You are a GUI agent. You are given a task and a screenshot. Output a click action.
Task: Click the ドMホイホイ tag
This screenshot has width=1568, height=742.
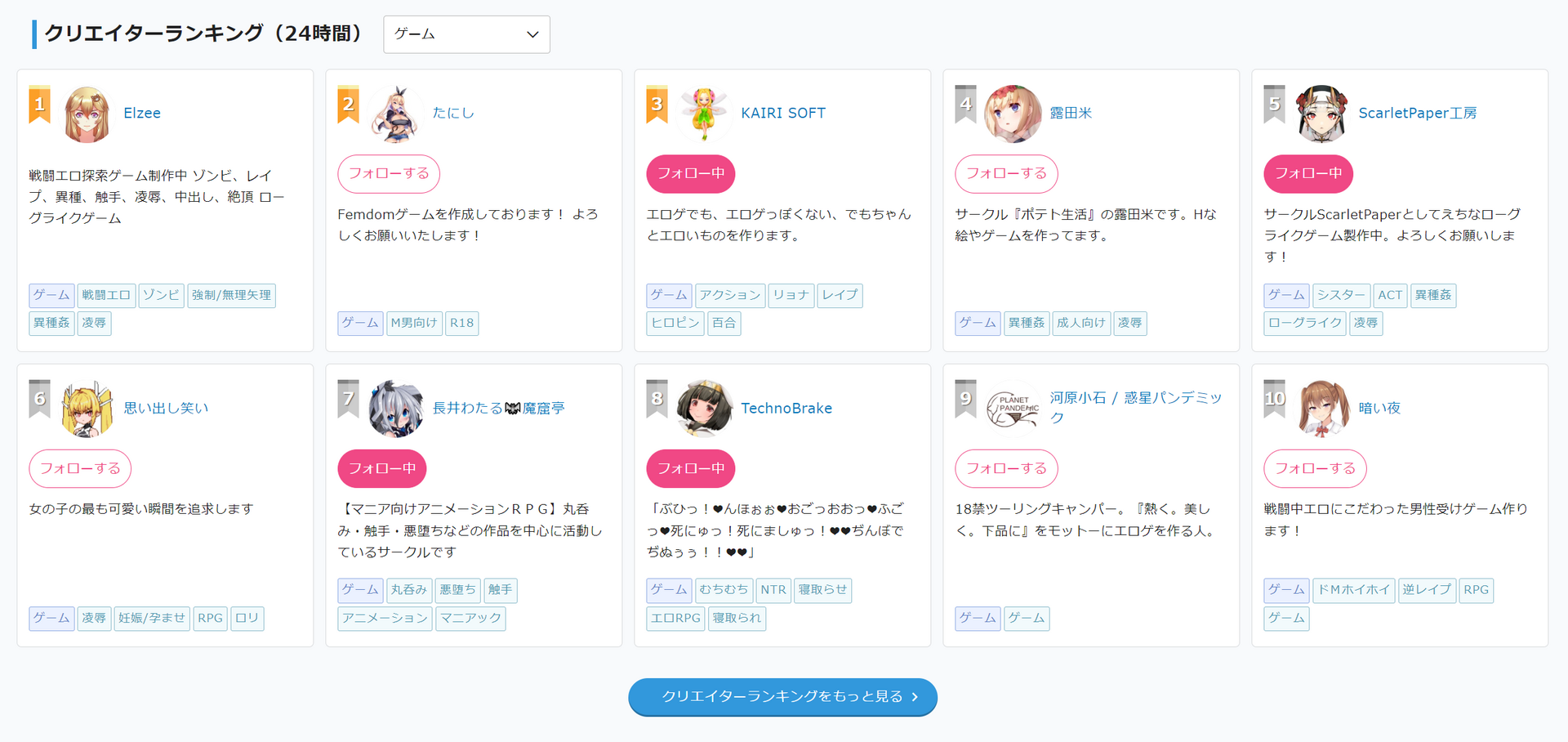click(x=1353, y=591)
